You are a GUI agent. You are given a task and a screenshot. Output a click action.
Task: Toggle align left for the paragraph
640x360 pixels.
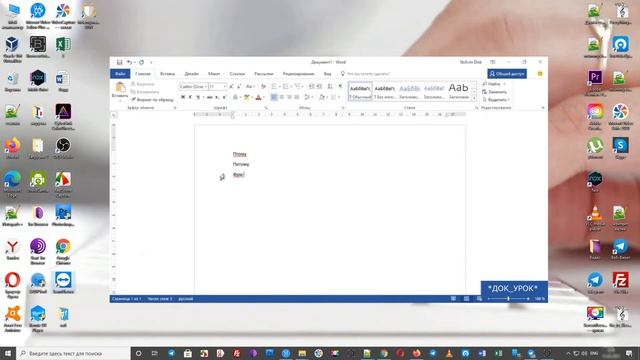pyautogui.click(x=274, y=97)
